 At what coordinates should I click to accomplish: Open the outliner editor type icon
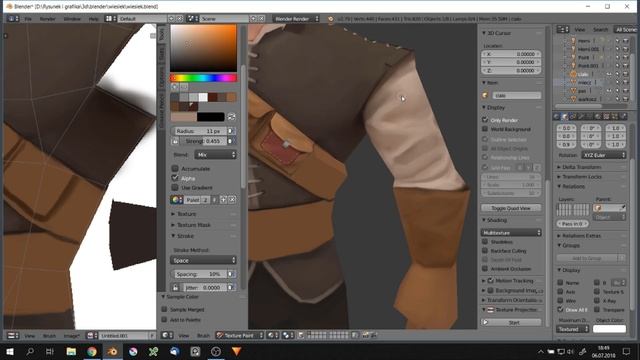pos(563,29)
